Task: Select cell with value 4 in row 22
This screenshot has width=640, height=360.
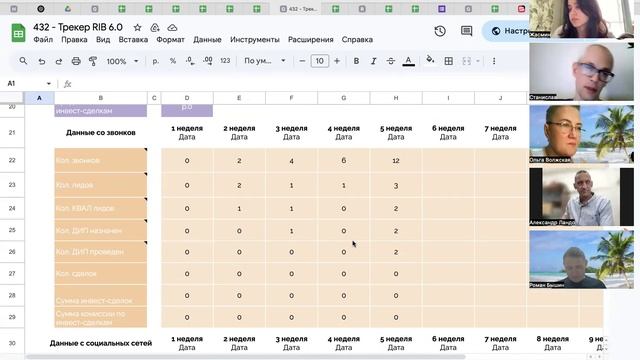Action: click(291, 160)
